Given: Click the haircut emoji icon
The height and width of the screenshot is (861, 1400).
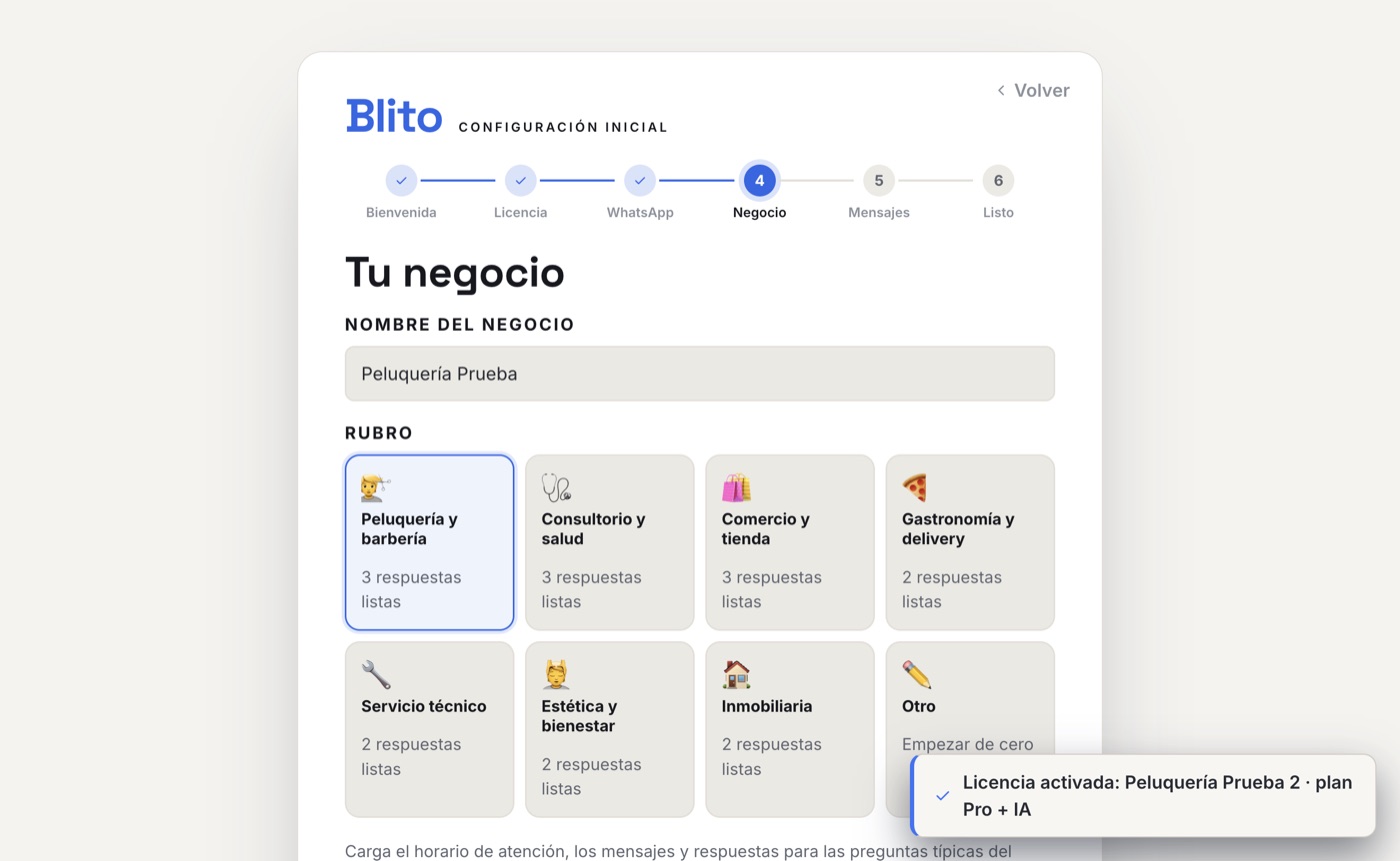Looking at the screenshot, I should pos(376,487).
